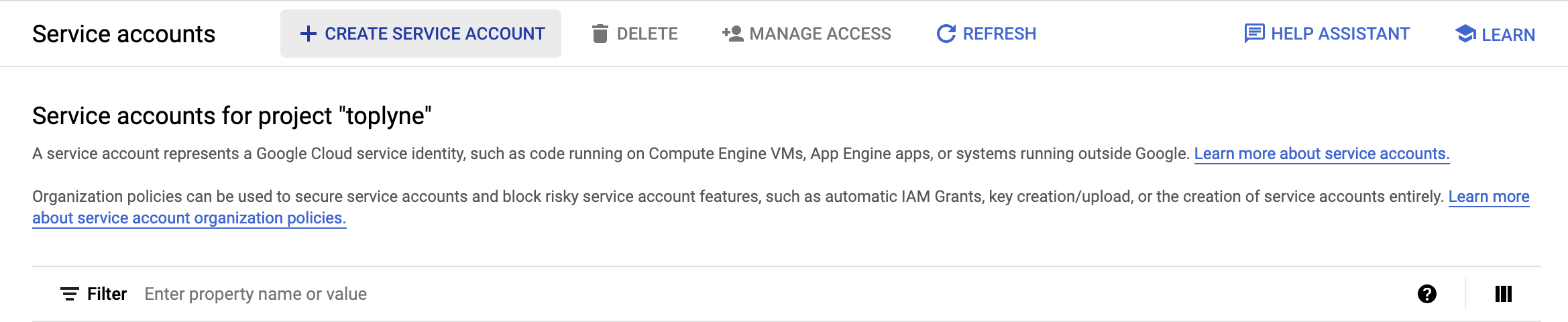Click the three-line Filter icon
1568x322 pixels.
[70, 294]
